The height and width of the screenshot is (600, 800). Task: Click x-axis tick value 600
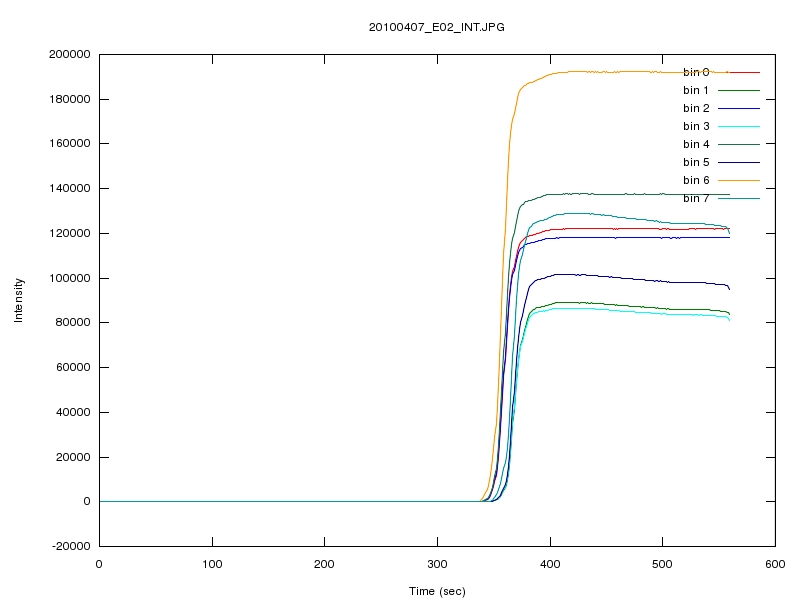(775, 564)
